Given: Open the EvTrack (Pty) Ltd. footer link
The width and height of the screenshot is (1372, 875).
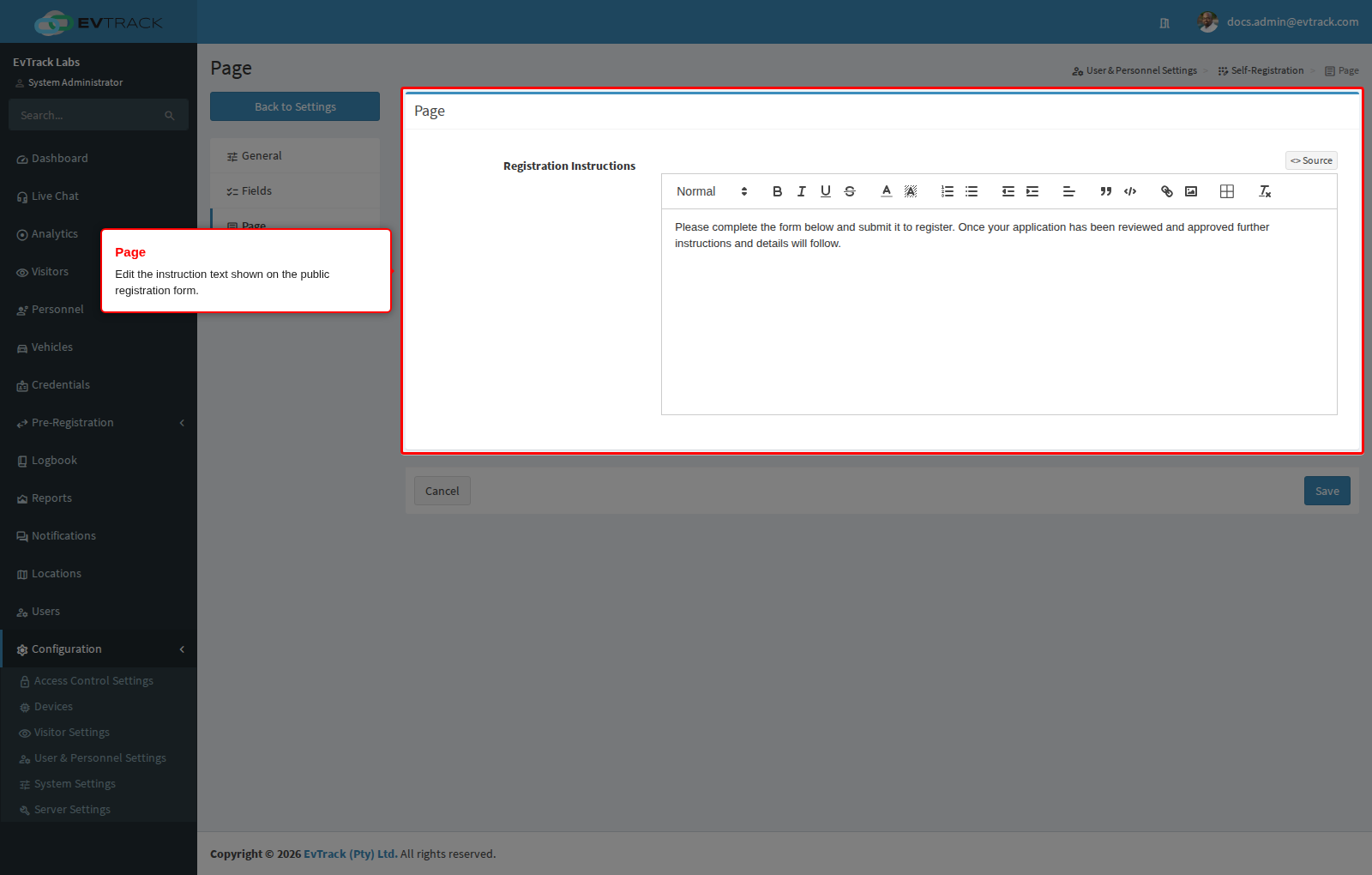Looking at the screenshot, I should click(351, 854).
